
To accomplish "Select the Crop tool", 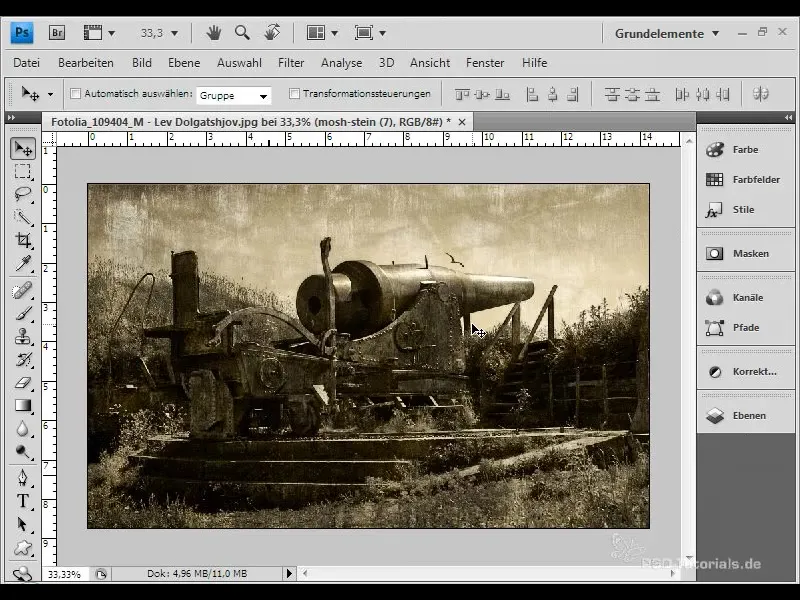I will point(23,240).
